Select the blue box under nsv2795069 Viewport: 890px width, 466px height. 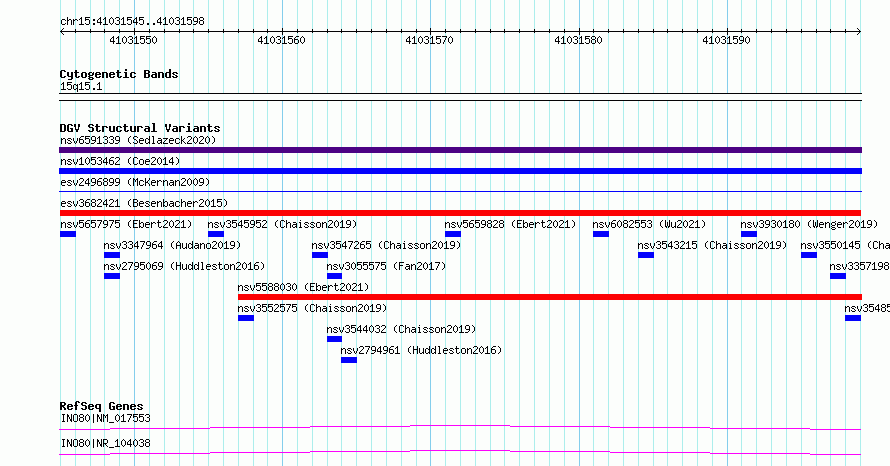(112, 276)
